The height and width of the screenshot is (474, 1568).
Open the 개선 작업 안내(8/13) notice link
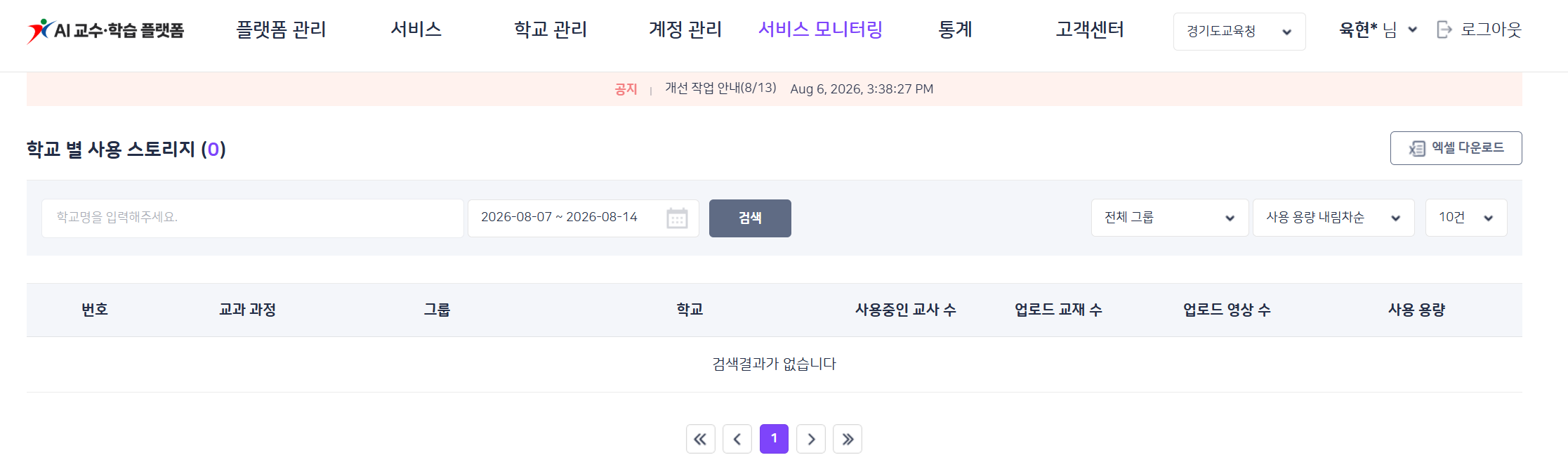pos(720,88)
